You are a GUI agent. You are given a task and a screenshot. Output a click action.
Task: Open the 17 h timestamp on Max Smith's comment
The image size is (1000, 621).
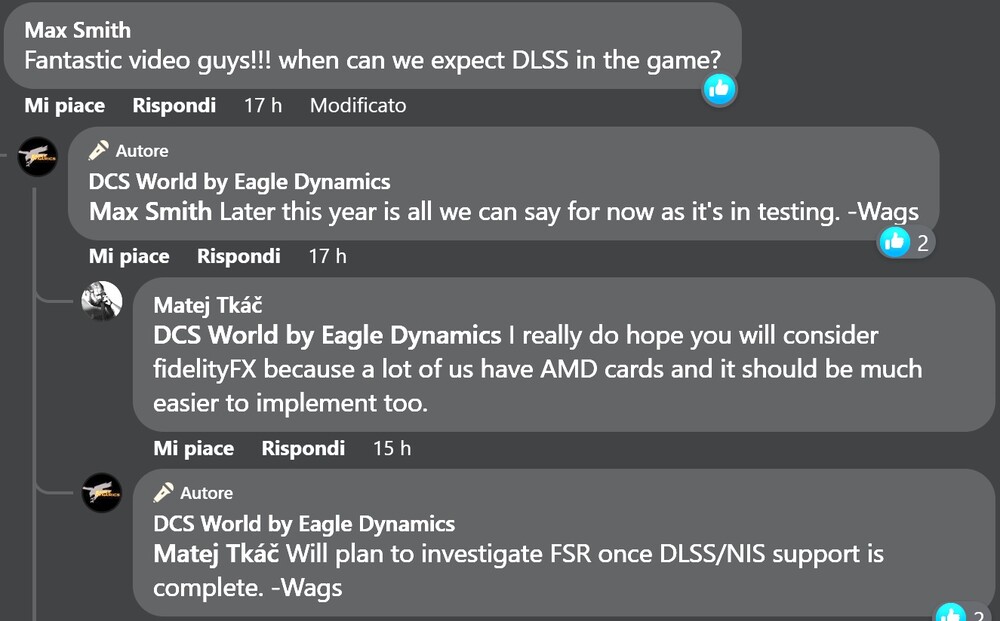pyautogui.click(x=263, y=105)
